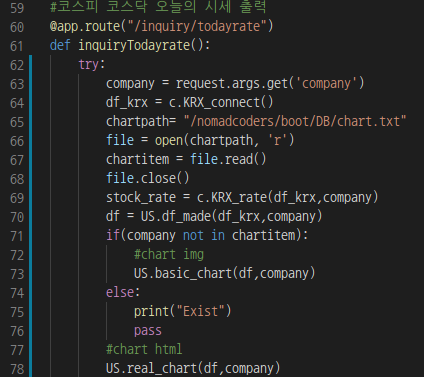Click the open function on line 66
The image size is (424, 377).
tap(169, 140)
